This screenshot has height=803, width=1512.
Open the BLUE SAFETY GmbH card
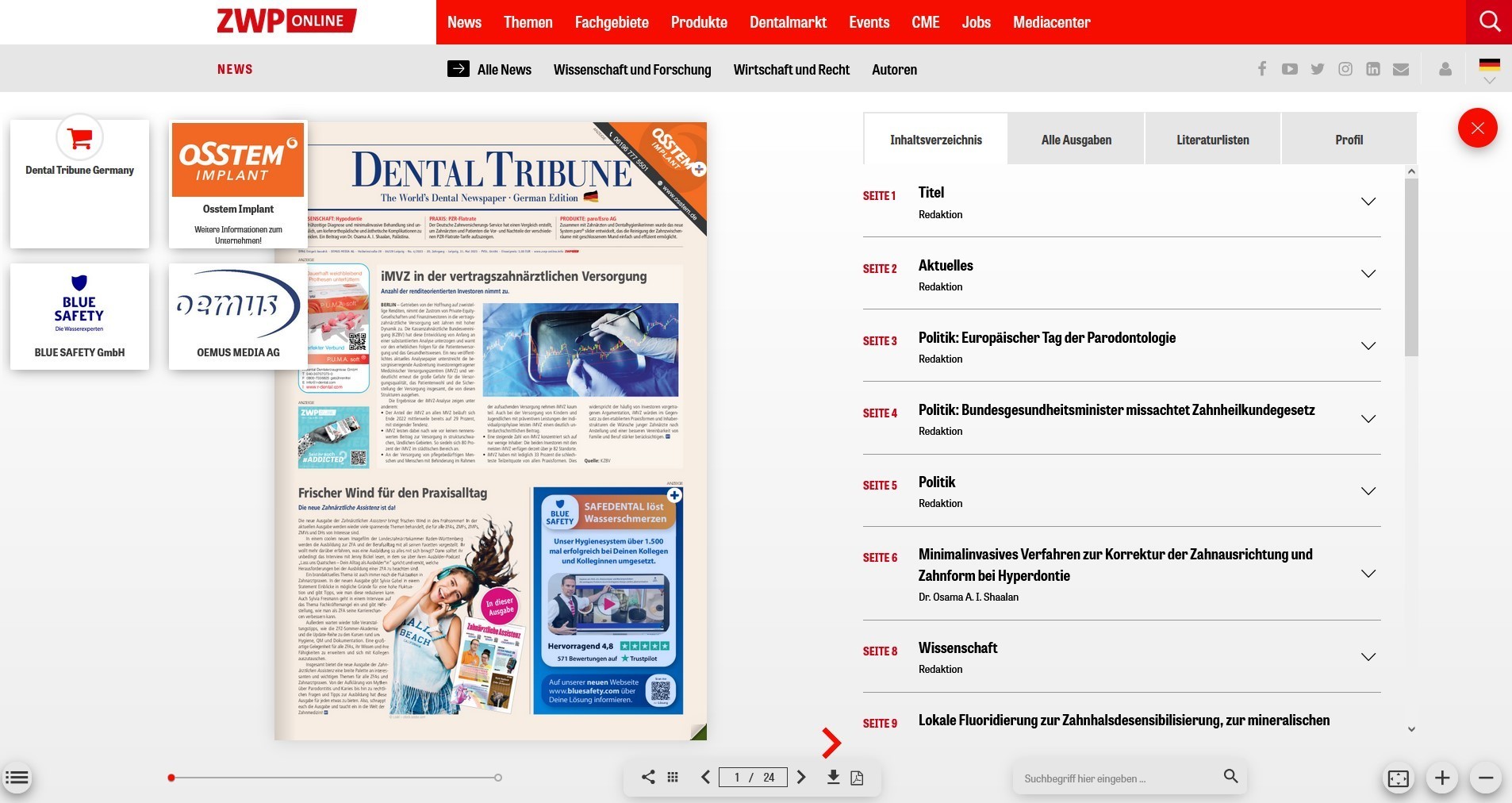pos(79,317)
